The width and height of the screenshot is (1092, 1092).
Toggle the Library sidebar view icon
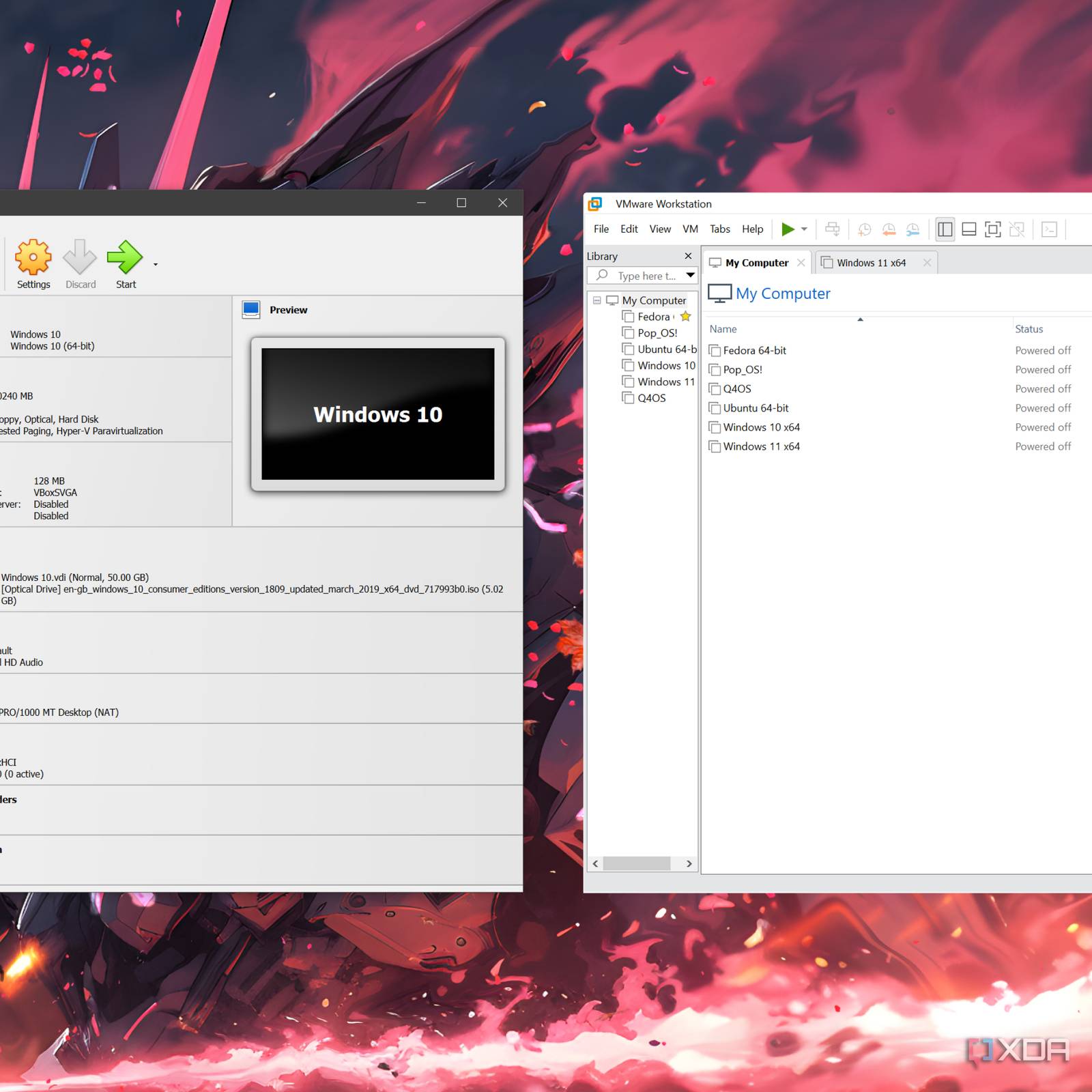[x=945, y=229]
